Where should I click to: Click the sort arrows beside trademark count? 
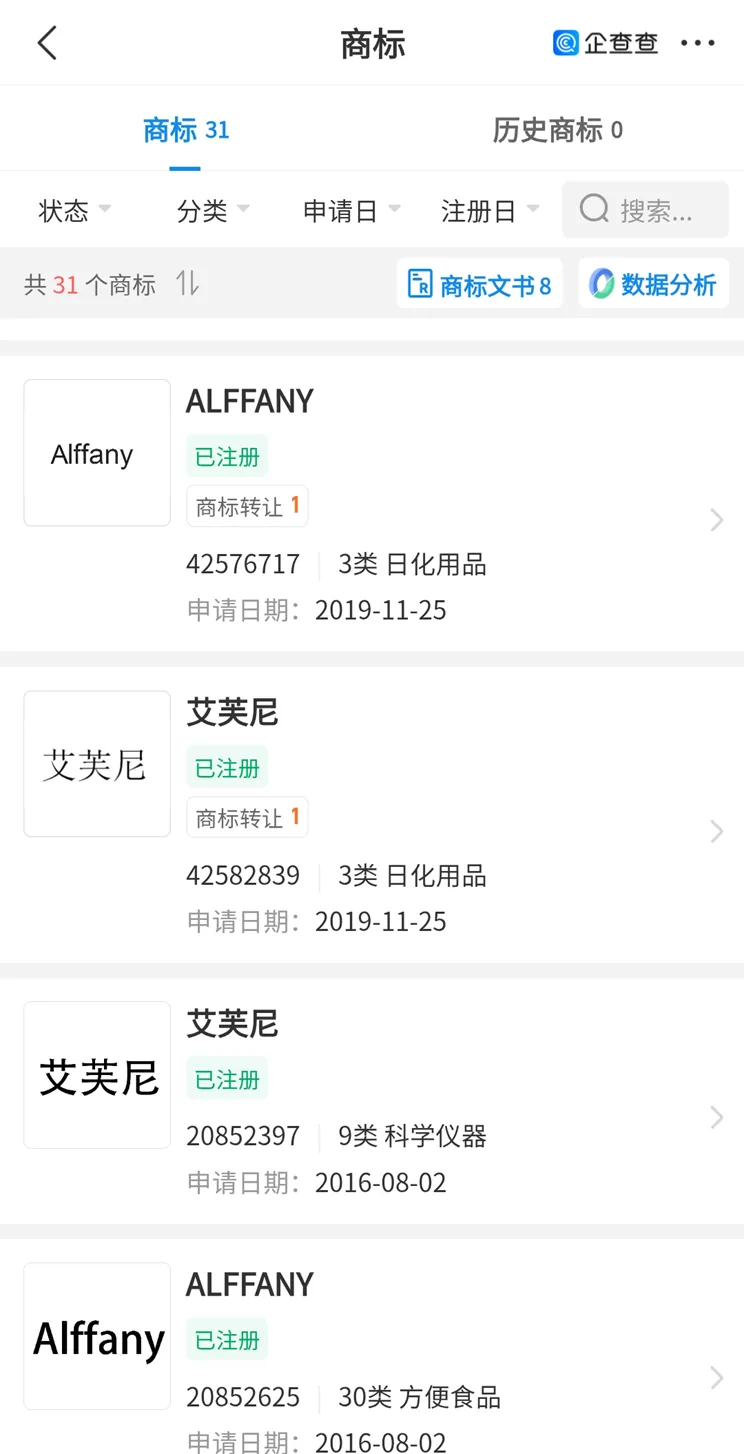click(187, 284)
